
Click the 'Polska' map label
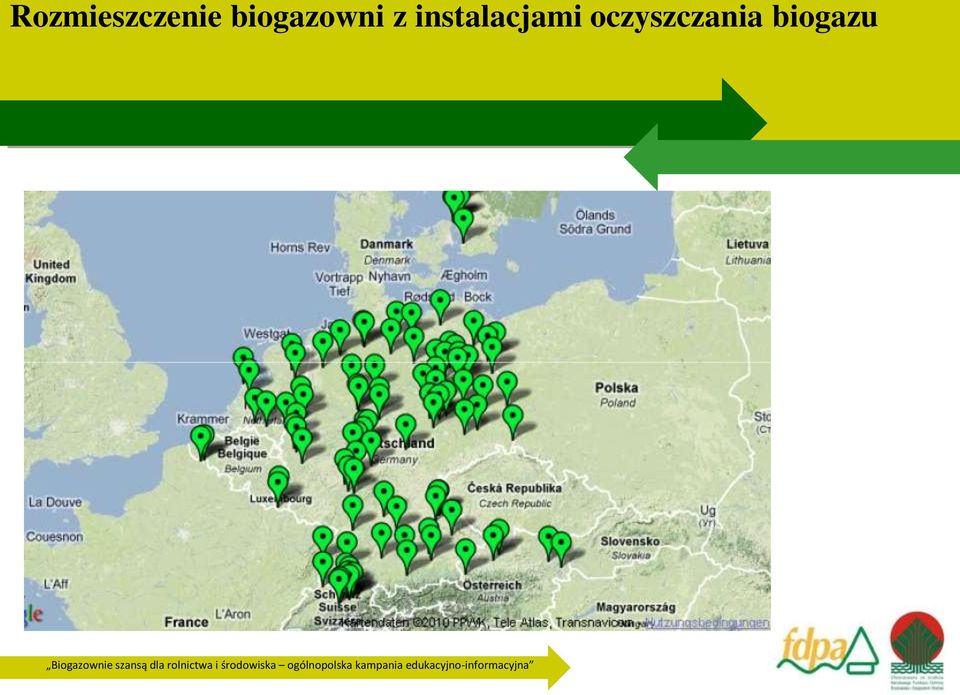[617, 388]
